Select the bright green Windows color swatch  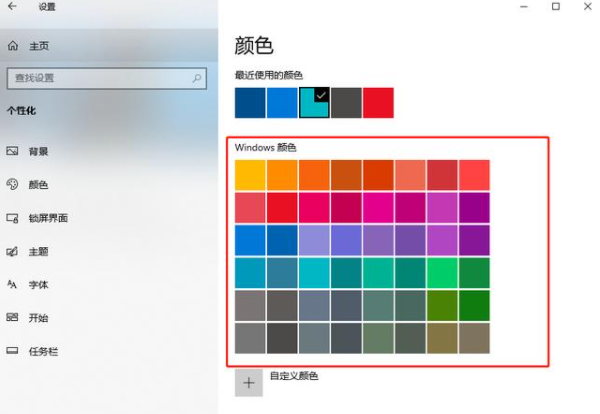pos(441,272)
